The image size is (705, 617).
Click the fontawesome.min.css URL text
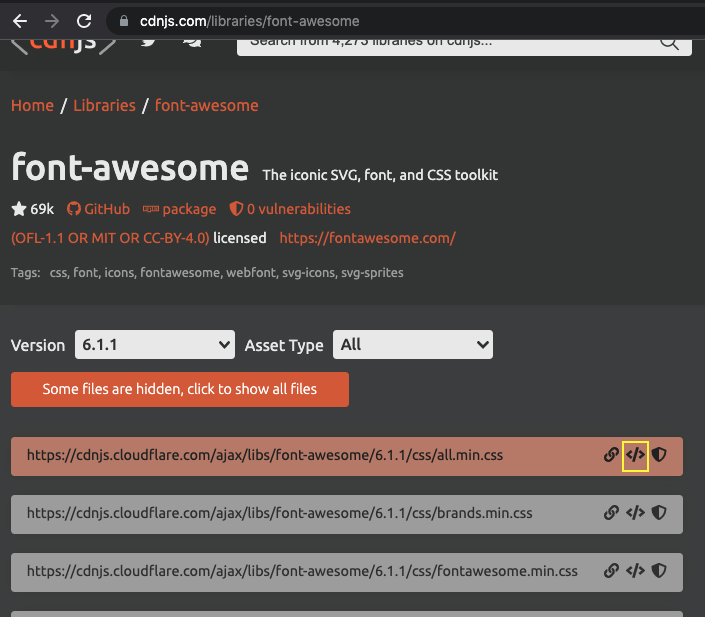(302, 571)
